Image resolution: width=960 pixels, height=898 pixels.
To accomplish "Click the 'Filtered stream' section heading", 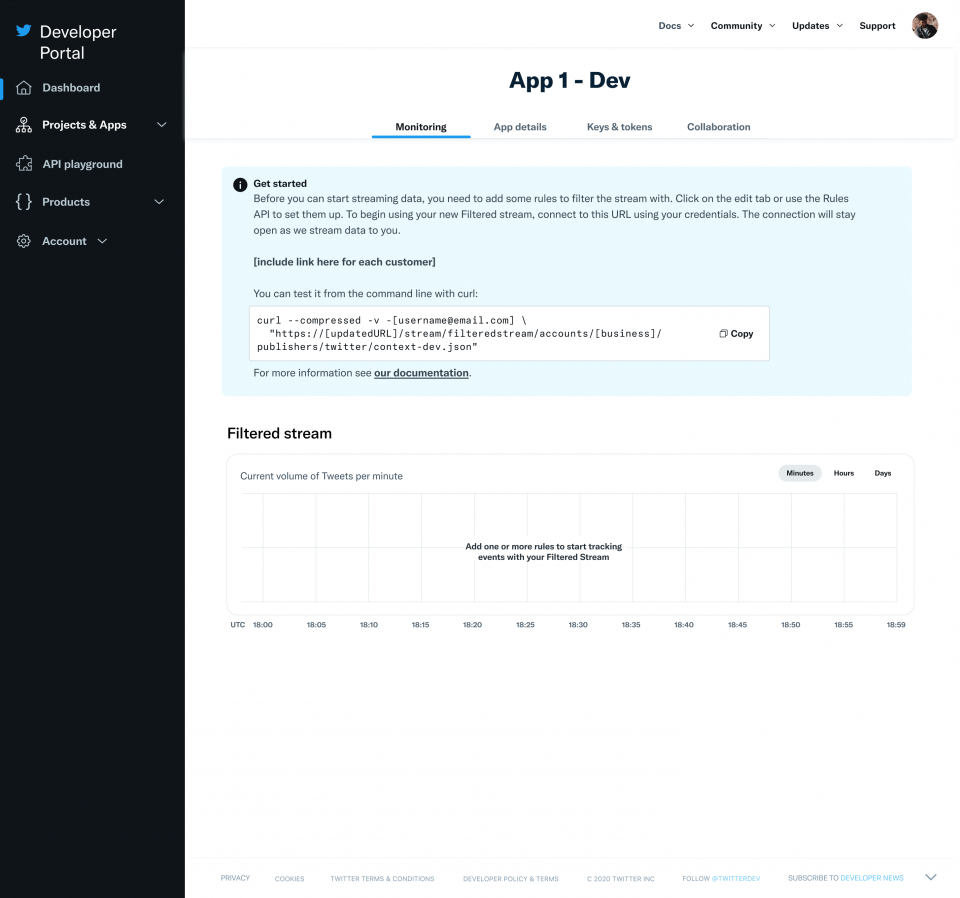I will (x=279, y=433).
